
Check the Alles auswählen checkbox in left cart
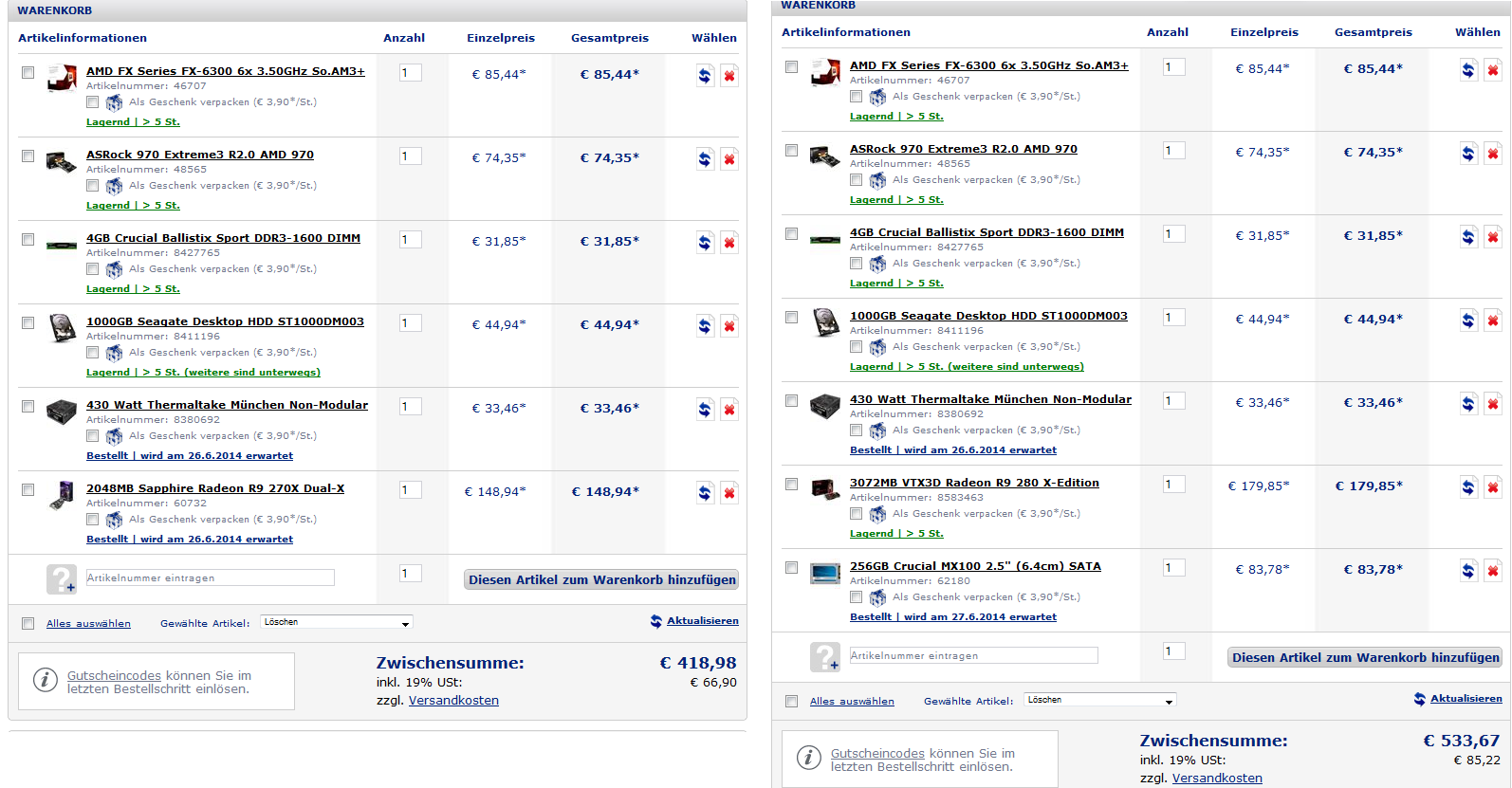(x=28, y=624)
